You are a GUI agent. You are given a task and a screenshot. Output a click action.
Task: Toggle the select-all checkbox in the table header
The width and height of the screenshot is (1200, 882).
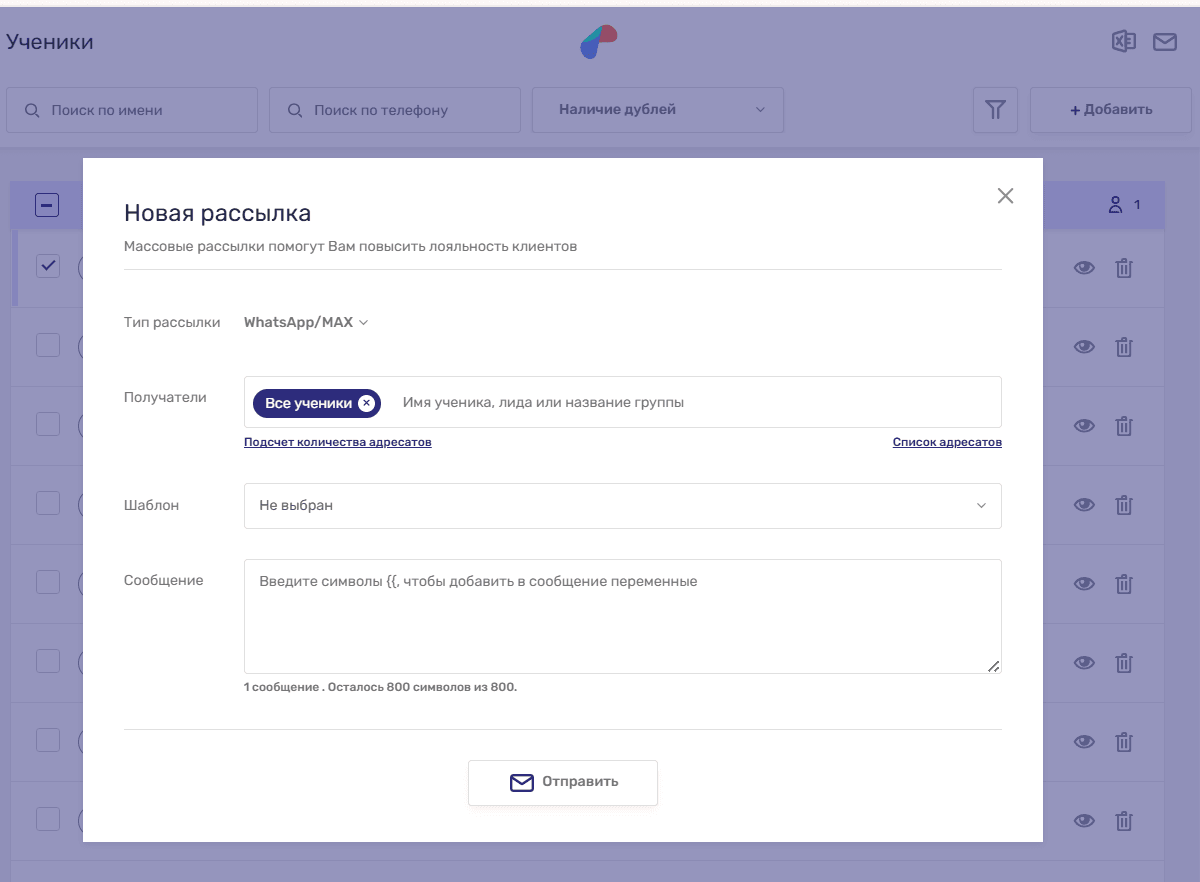pos(47,205)
